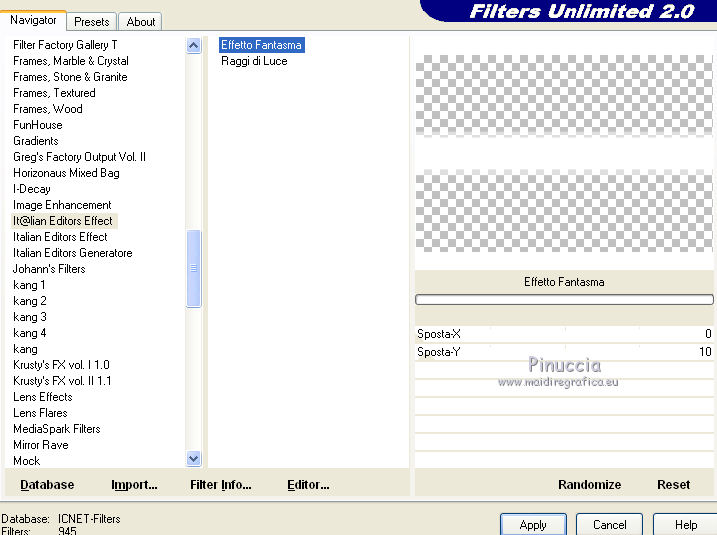The width and height of the screenshot is (717, 535).
Task: Select Krusty's FX vol. I 1.0
Action: [61, 365]
